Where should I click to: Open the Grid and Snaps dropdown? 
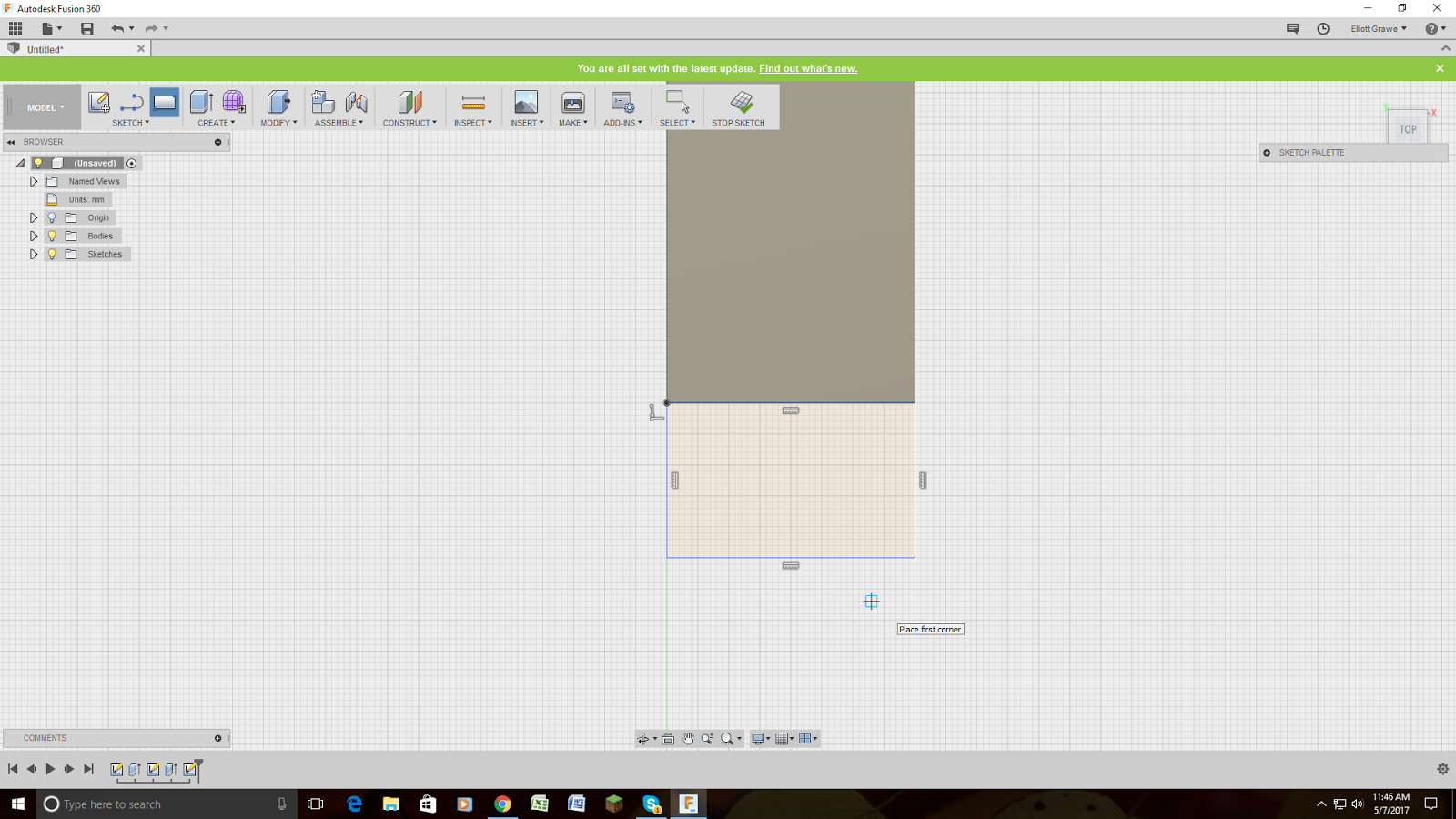coord(784,739)
